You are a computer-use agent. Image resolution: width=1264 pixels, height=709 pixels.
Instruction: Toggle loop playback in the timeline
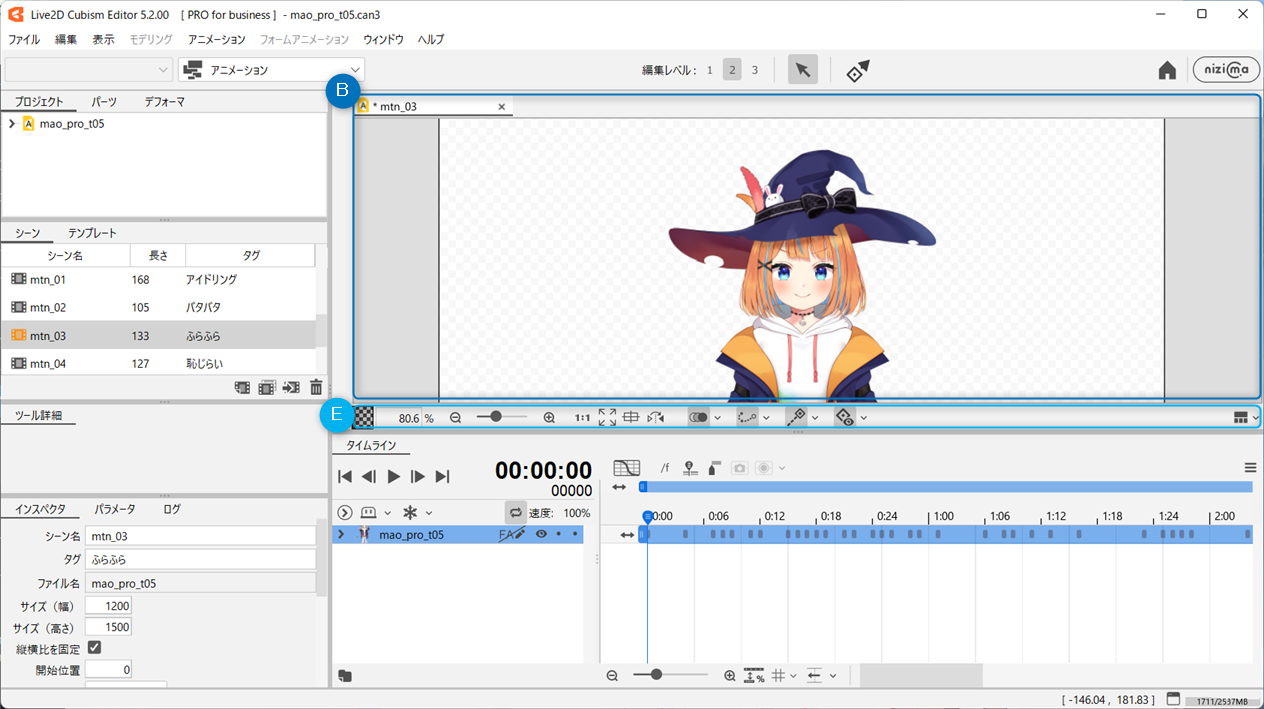pyautogui.click(x=516, y=512)
